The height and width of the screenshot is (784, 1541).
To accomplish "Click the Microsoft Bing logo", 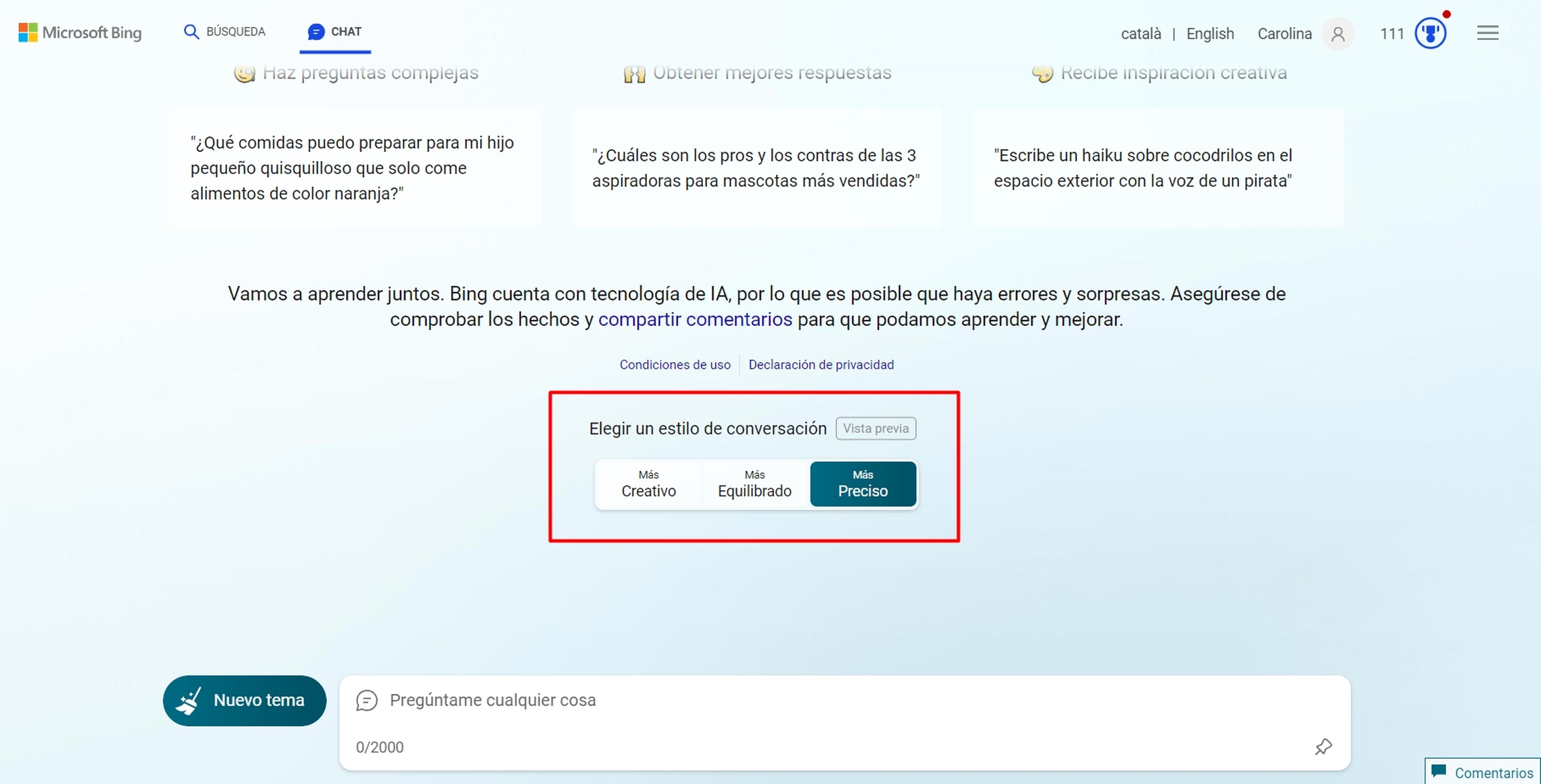I will pos(79,32).
